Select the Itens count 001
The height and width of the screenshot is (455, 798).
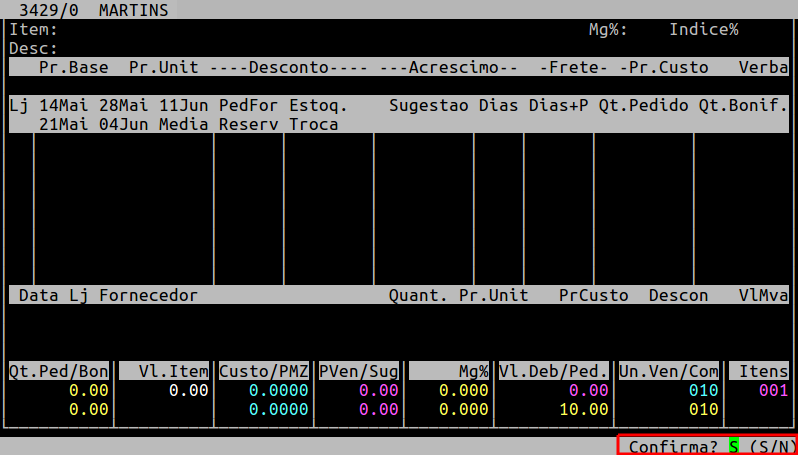(774, 390)
